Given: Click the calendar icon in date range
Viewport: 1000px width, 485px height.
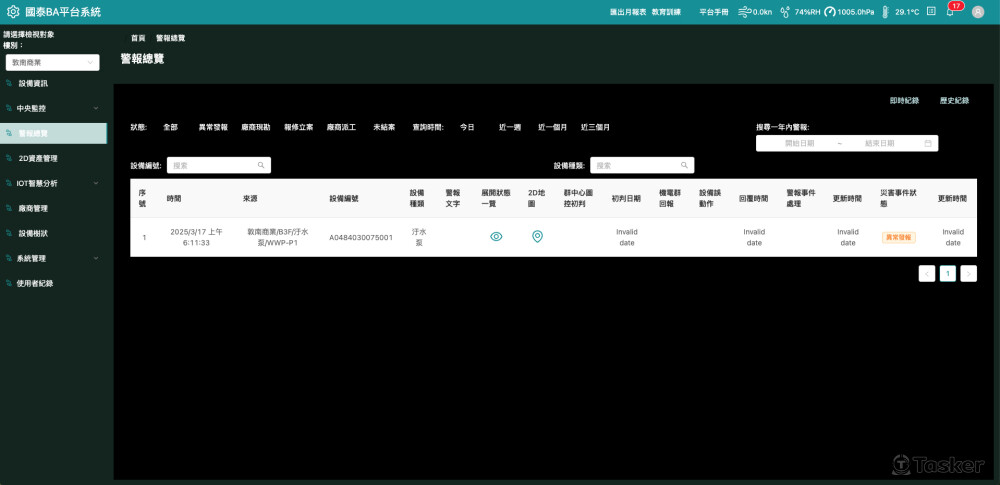Looking at the screenshot, I should (928, 144).
